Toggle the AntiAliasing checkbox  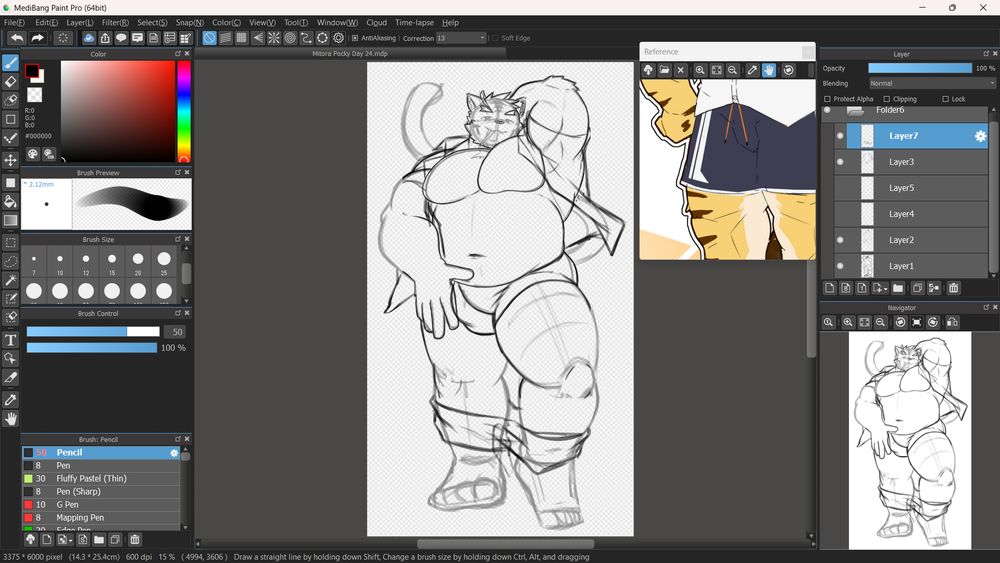[x=355, y=38]
